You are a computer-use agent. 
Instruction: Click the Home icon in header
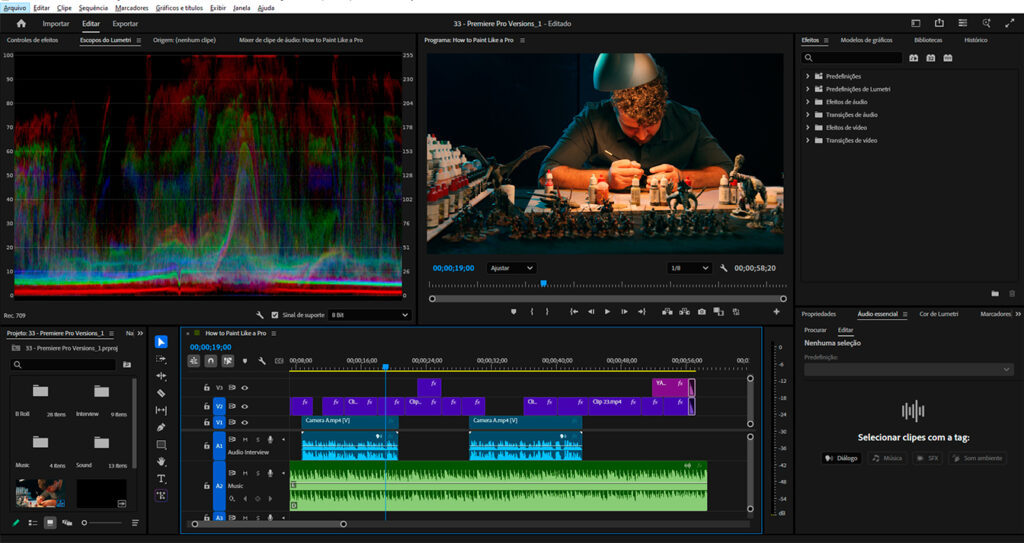[21, 24]
